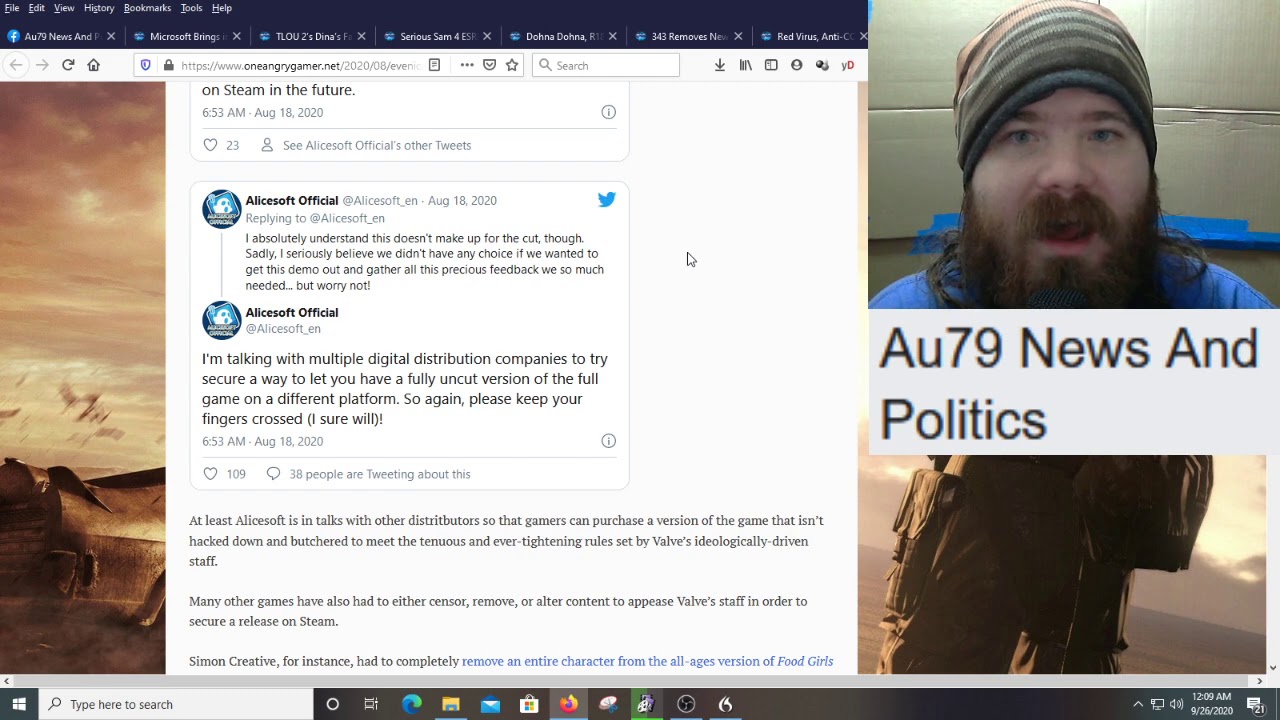Open the Alicesoft avatar beside the reply text
This screenshot has height=720, width=1280.
click(x=222, y=209)
